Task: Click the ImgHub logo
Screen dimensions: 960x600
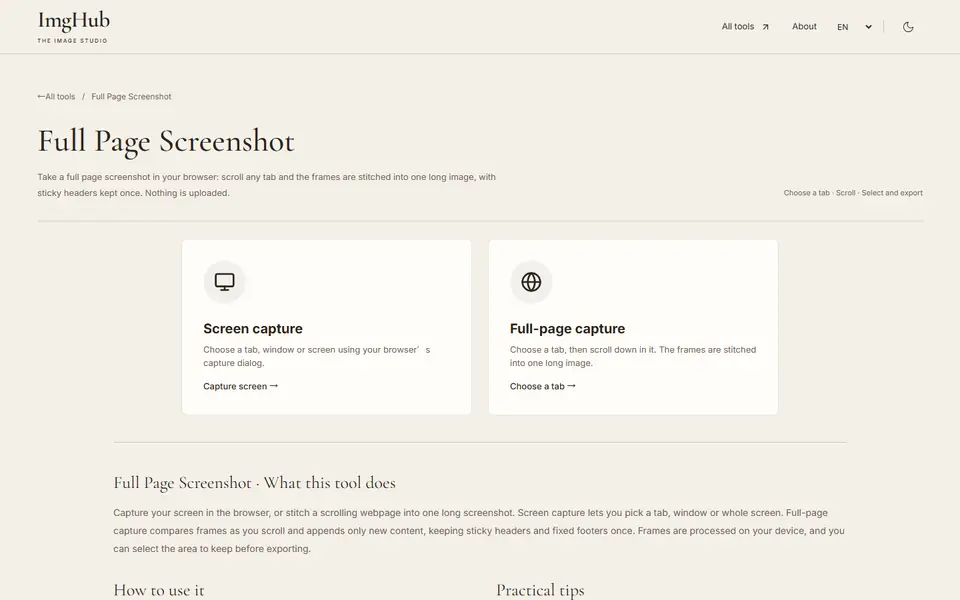Action: [x=73, y=21]
